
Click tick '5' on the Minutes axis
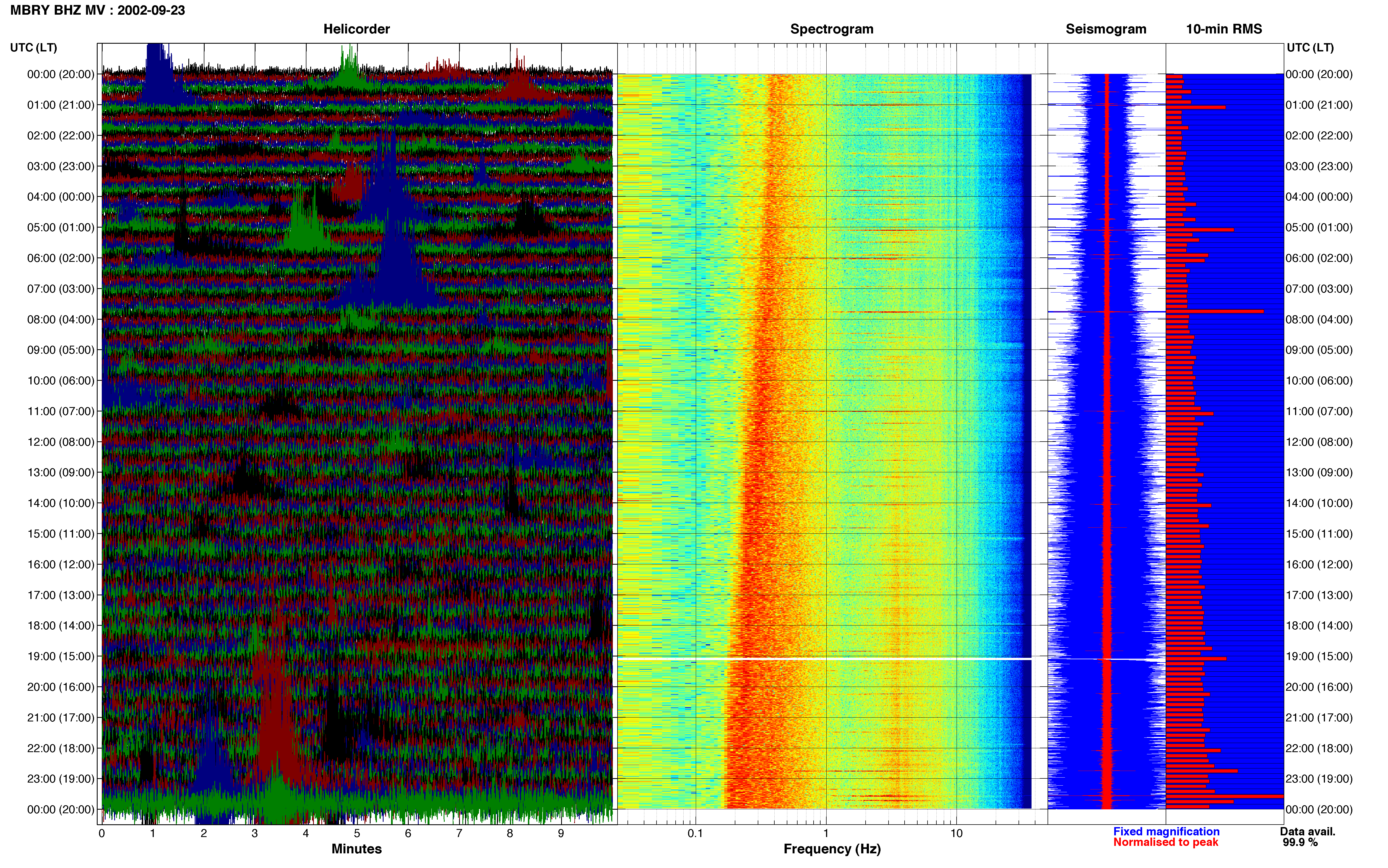(357, 833)
